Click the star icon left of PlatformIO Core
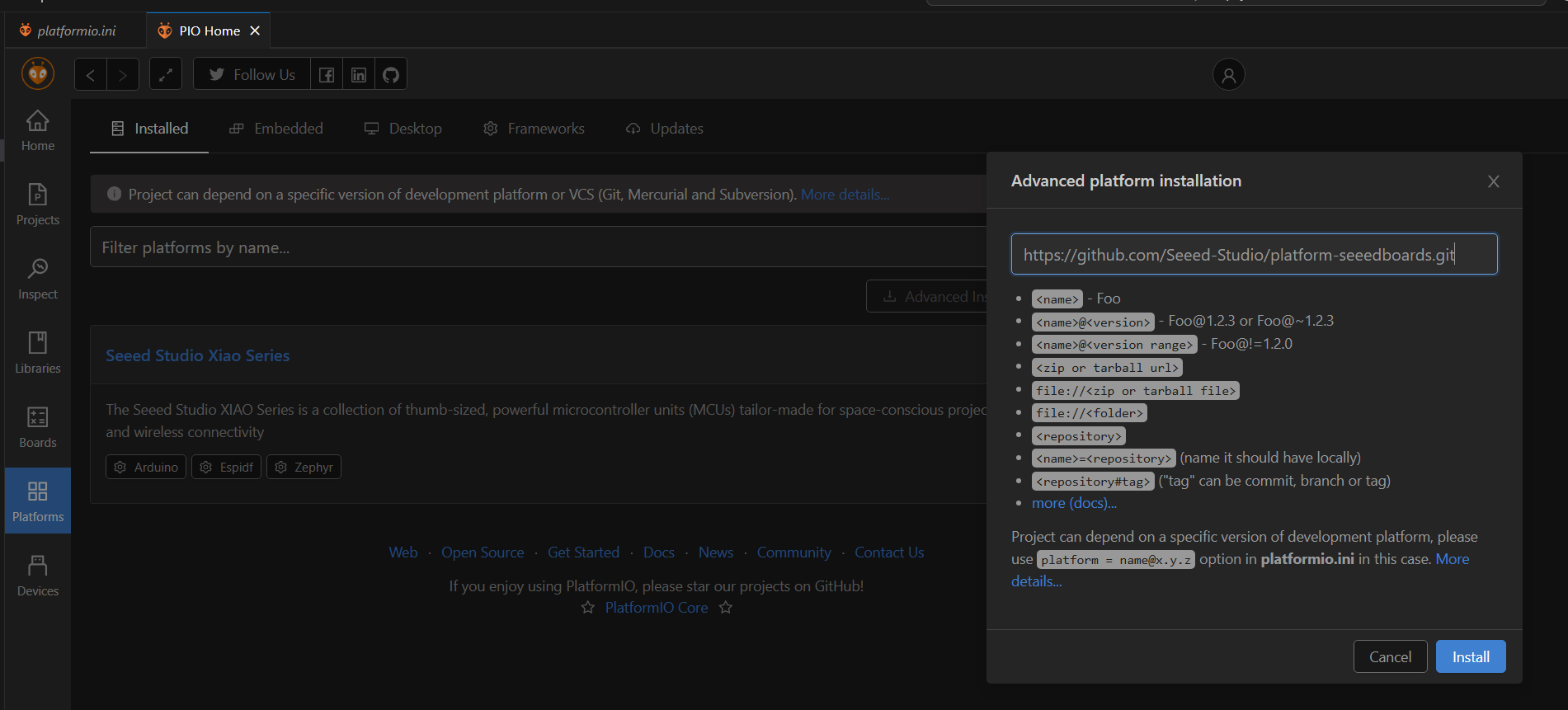1568x710 pixels. [x=588, y=608]
